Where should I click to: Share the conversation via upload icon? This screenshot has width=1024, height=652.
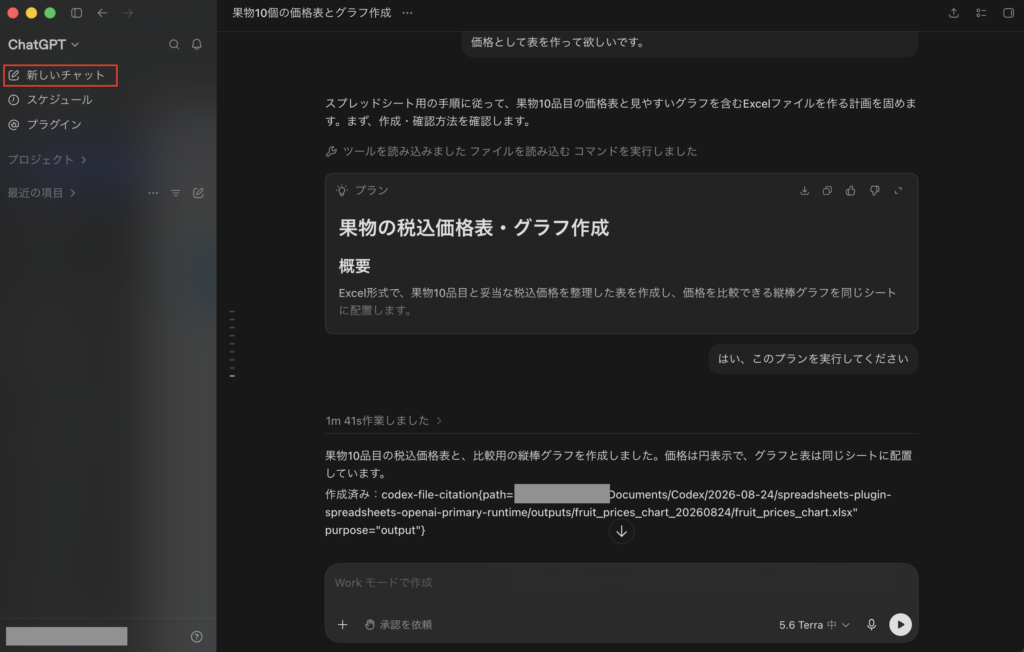click(953, 13)
